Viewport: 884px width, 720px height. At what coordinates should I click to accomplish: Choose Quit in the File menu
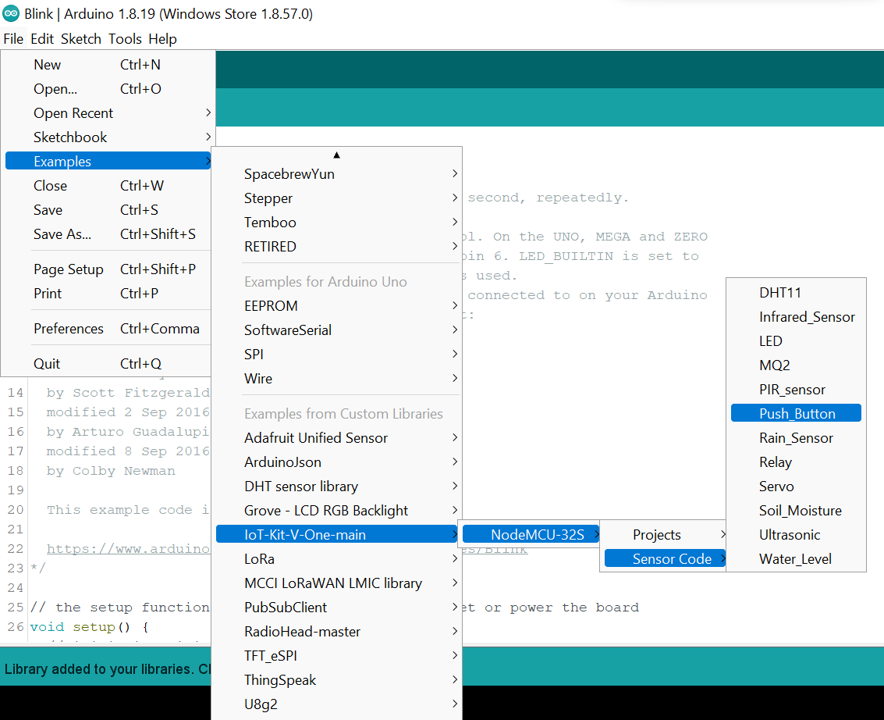[108, 364]
